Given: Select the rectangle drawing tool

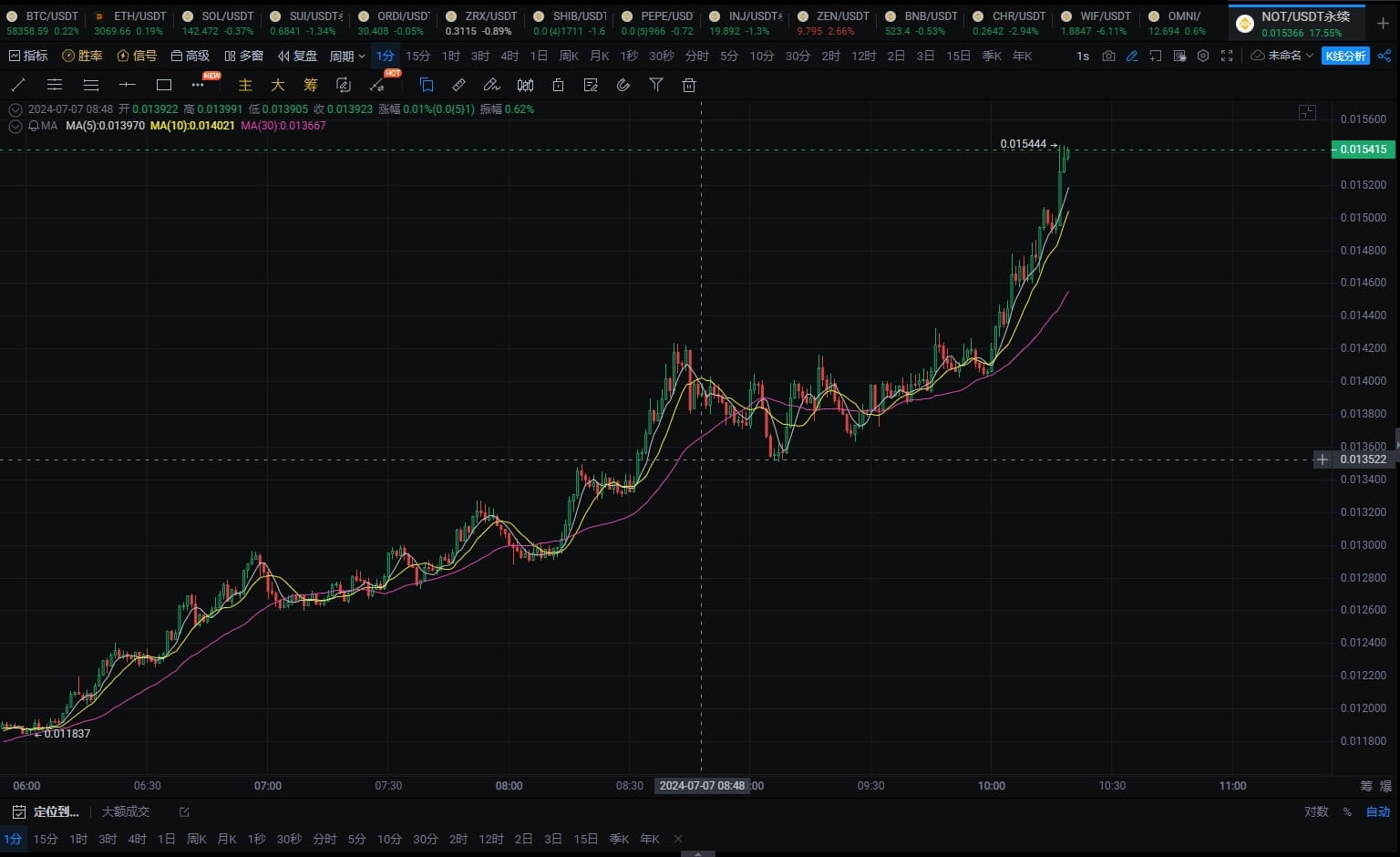Looking at the screenshot, I should 164,85.
